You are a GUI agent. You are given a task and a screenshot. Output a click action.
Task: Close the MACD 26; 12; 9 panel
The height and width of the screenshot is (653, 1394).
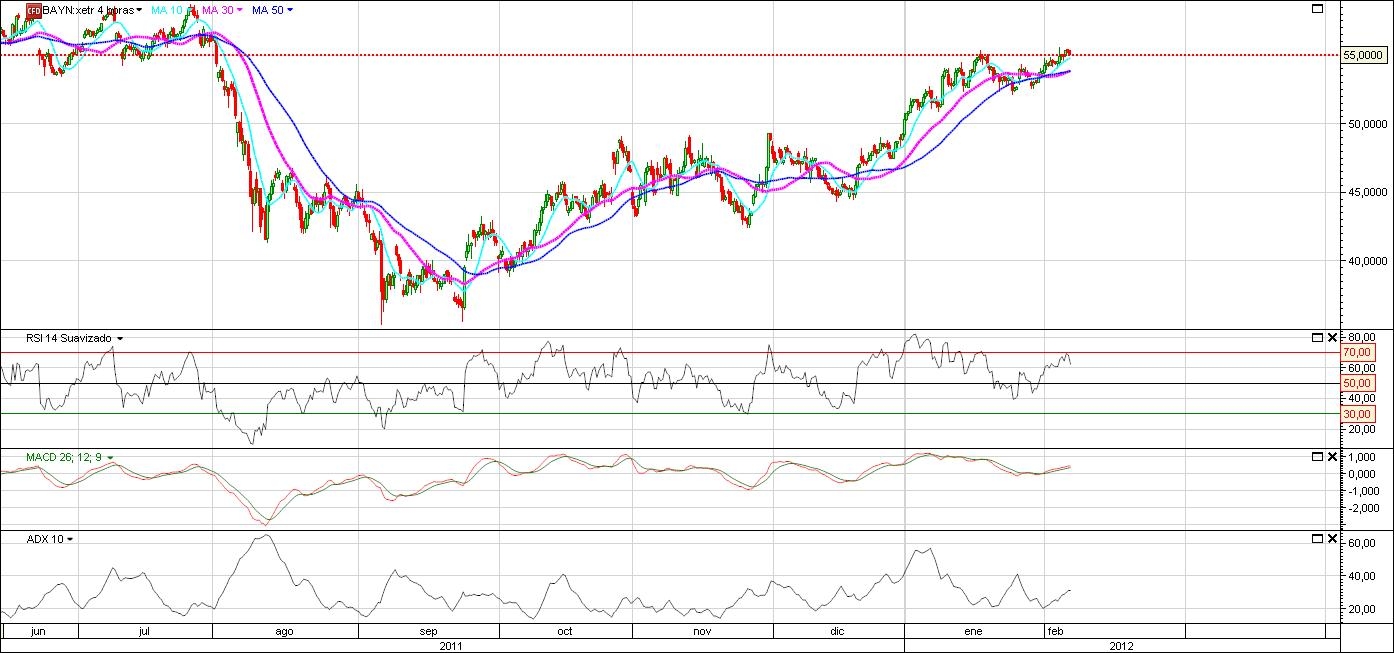[1332, 457]
